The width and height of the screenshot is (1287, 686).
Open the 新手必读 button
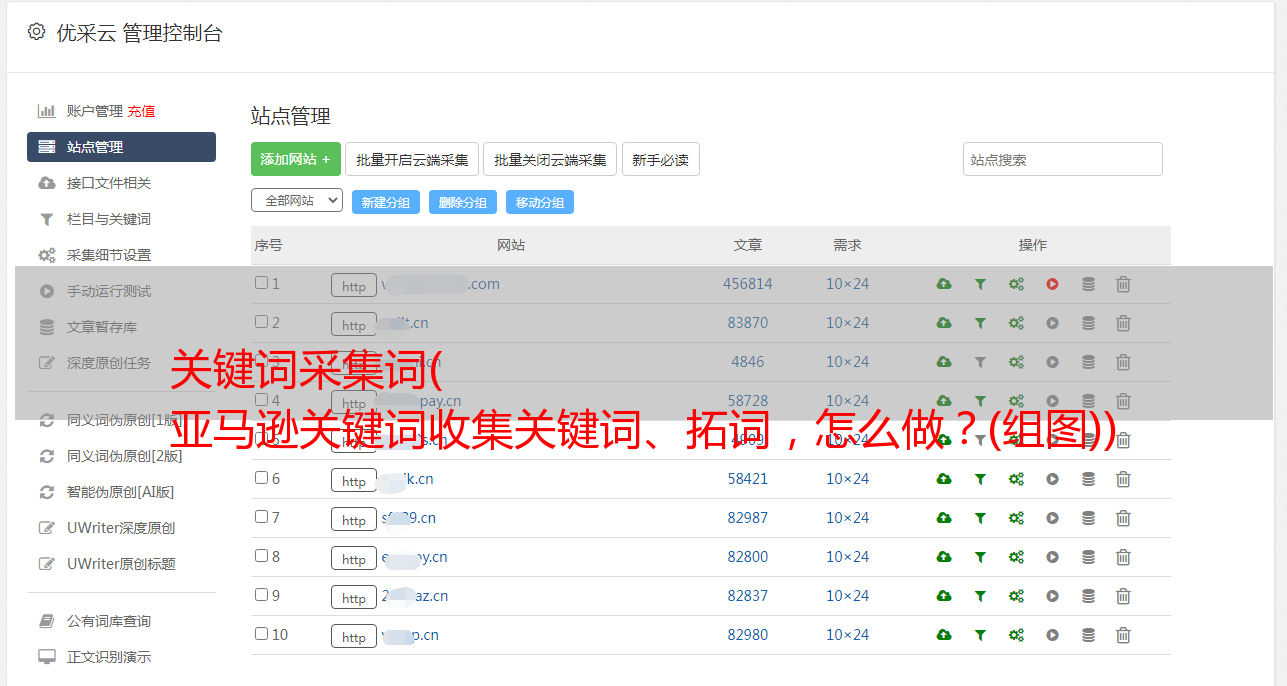(661, 159)
